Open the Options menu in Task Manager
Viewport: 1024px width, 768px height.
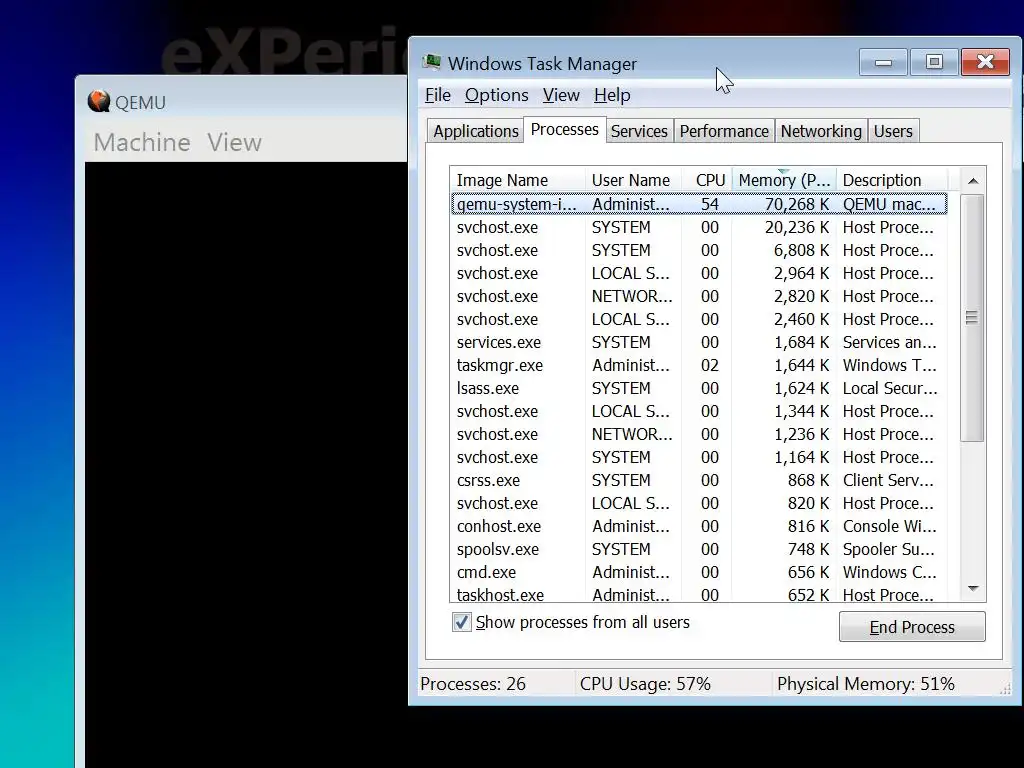coord(496,95)
